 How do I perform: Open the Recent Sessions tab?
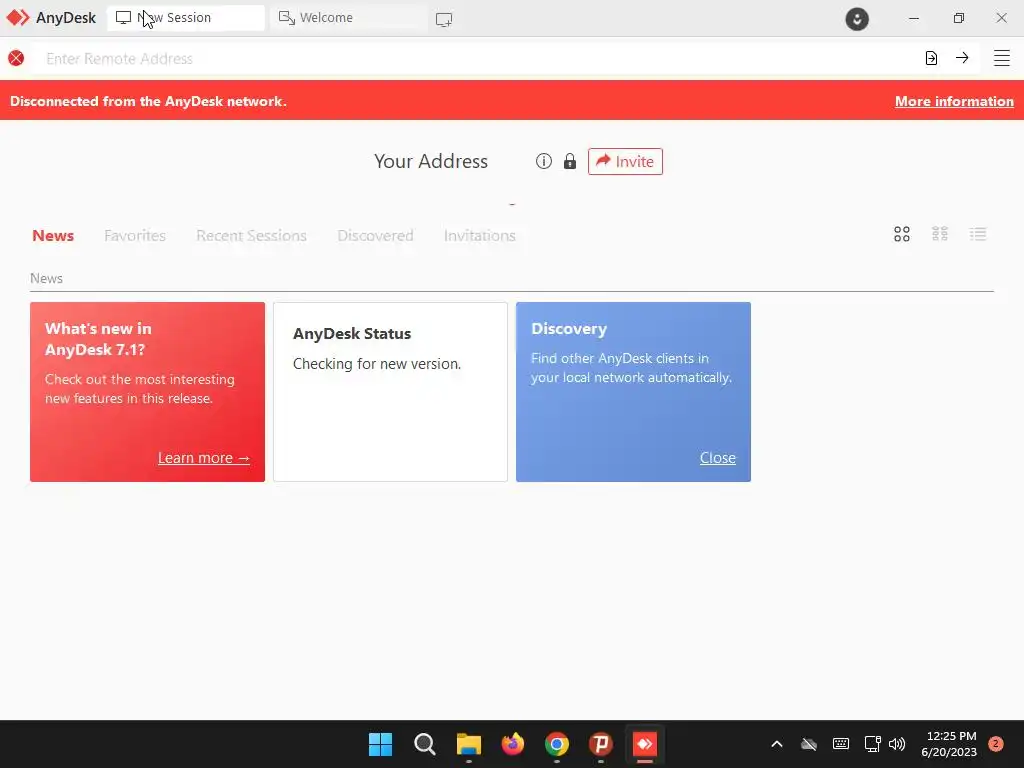tap(251, 235)
